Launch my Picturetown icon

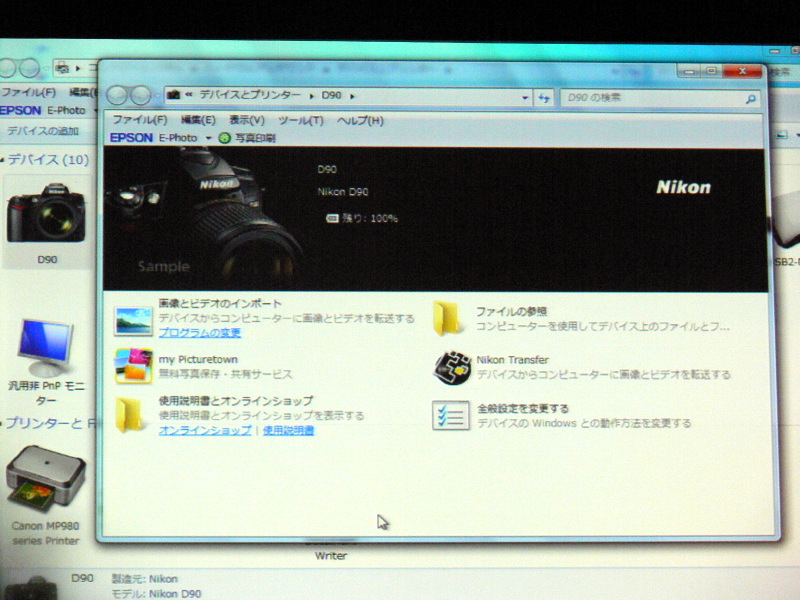click(x=133, y=366)
